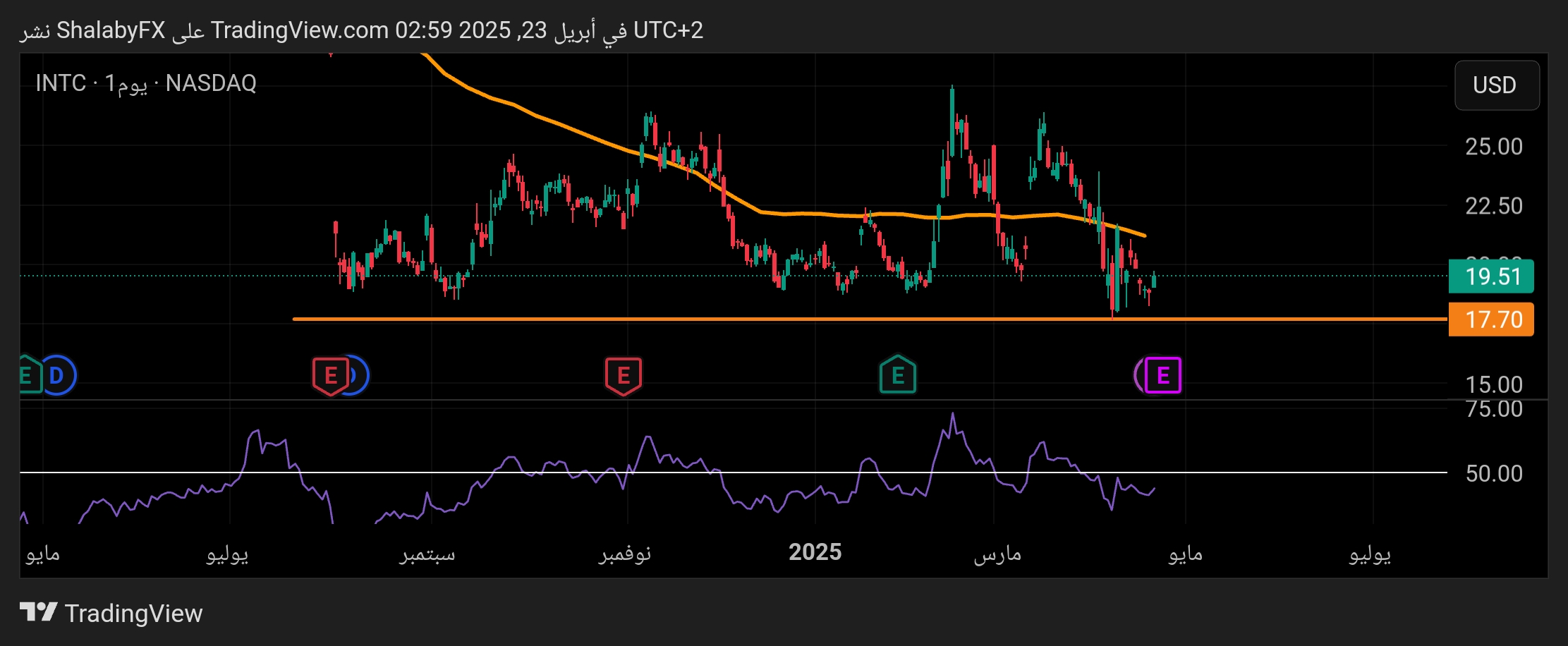Click the 50.00 RSI axis label
The width and height of the screenshot is (1568, 646).
(x=1494, y=473)
